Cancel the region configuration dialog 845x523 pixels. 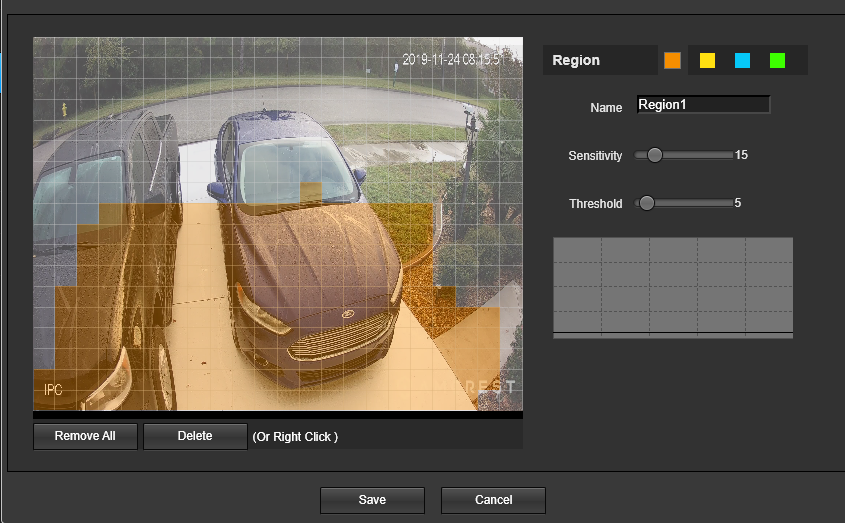pos(493,500)
